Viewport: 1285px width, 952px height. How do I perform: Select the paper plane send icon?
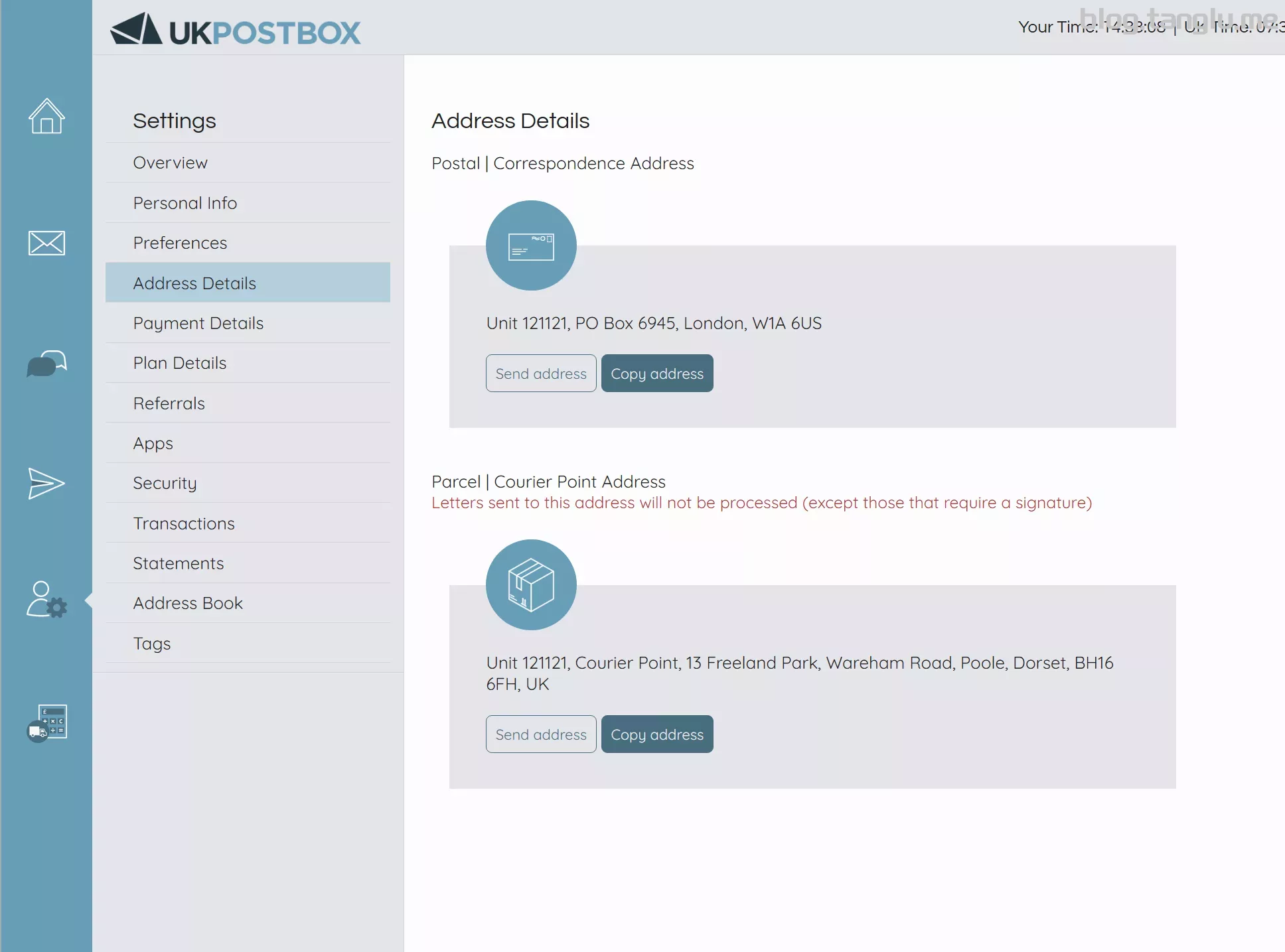(46, 483)
